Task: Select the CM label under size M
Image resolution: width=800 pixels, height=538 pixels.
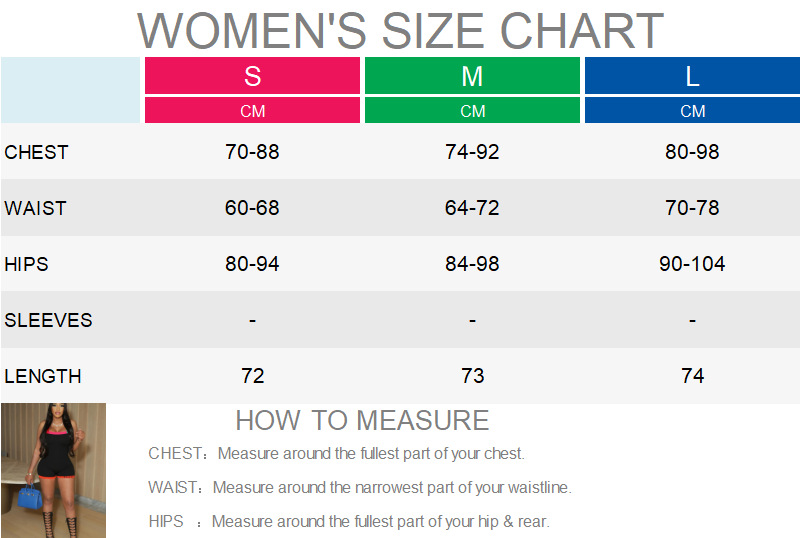Action: coord(472,111)
